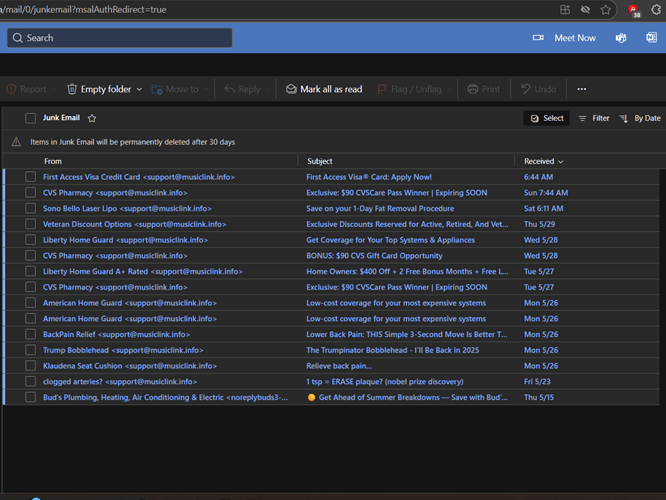Click inside the Search box

point(120,38)
